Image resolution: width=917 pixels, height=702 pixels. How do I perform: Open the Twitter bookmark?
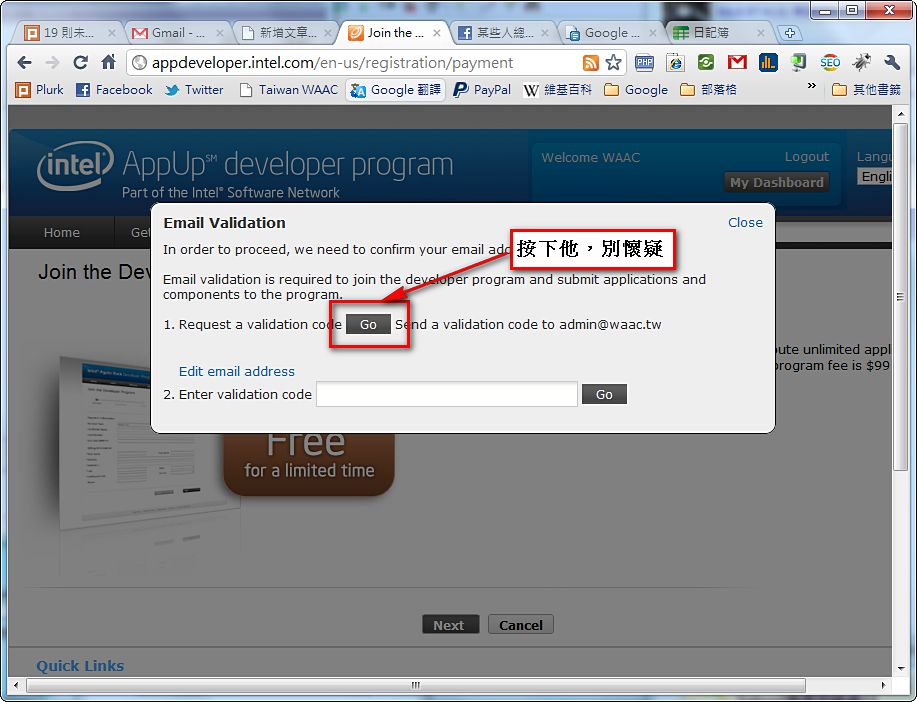point(194,90)
